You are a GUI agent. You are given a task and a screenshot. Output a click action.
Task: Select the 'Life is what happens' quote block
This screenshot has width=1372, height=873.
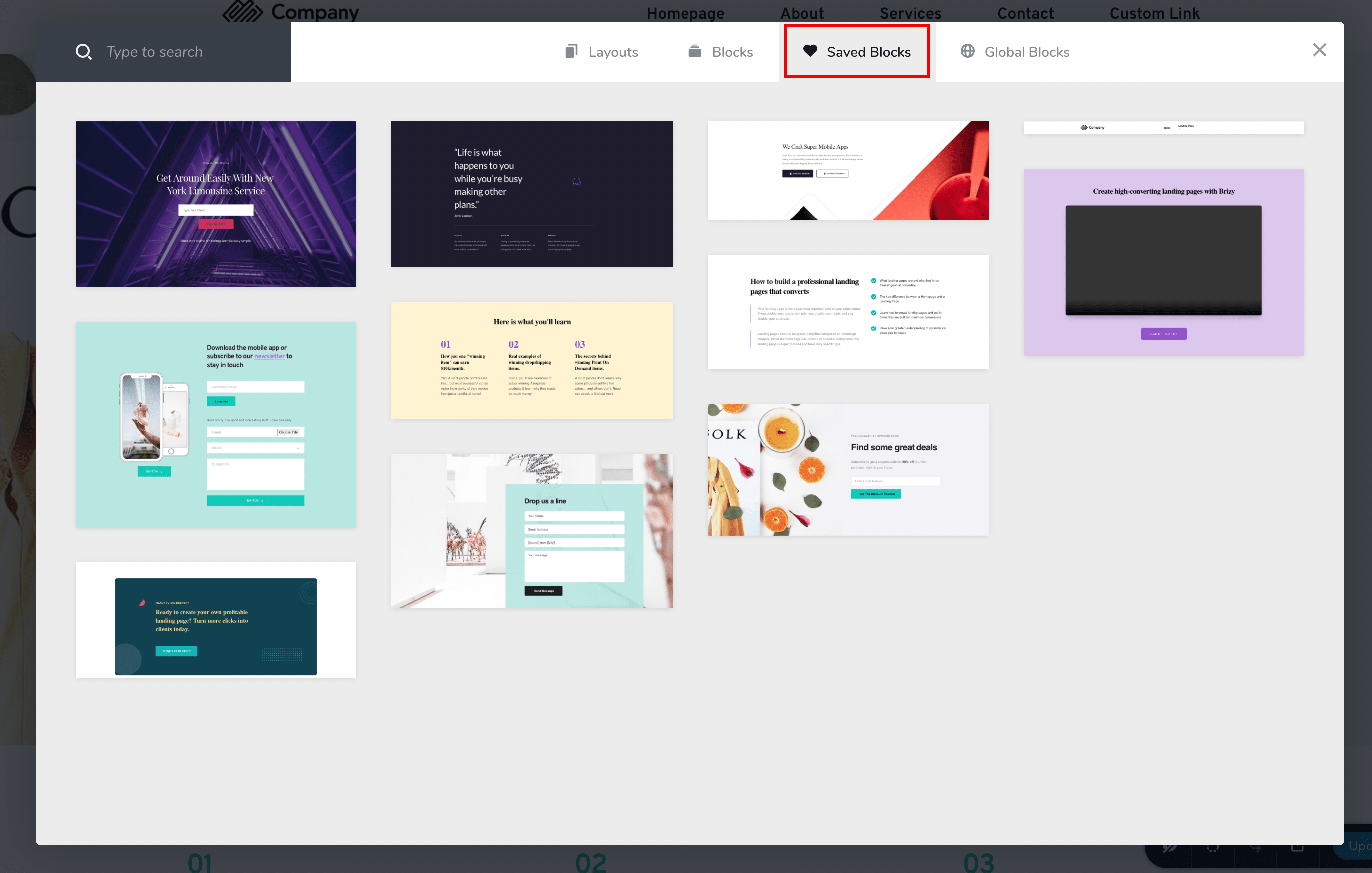[x=532, y=194]
